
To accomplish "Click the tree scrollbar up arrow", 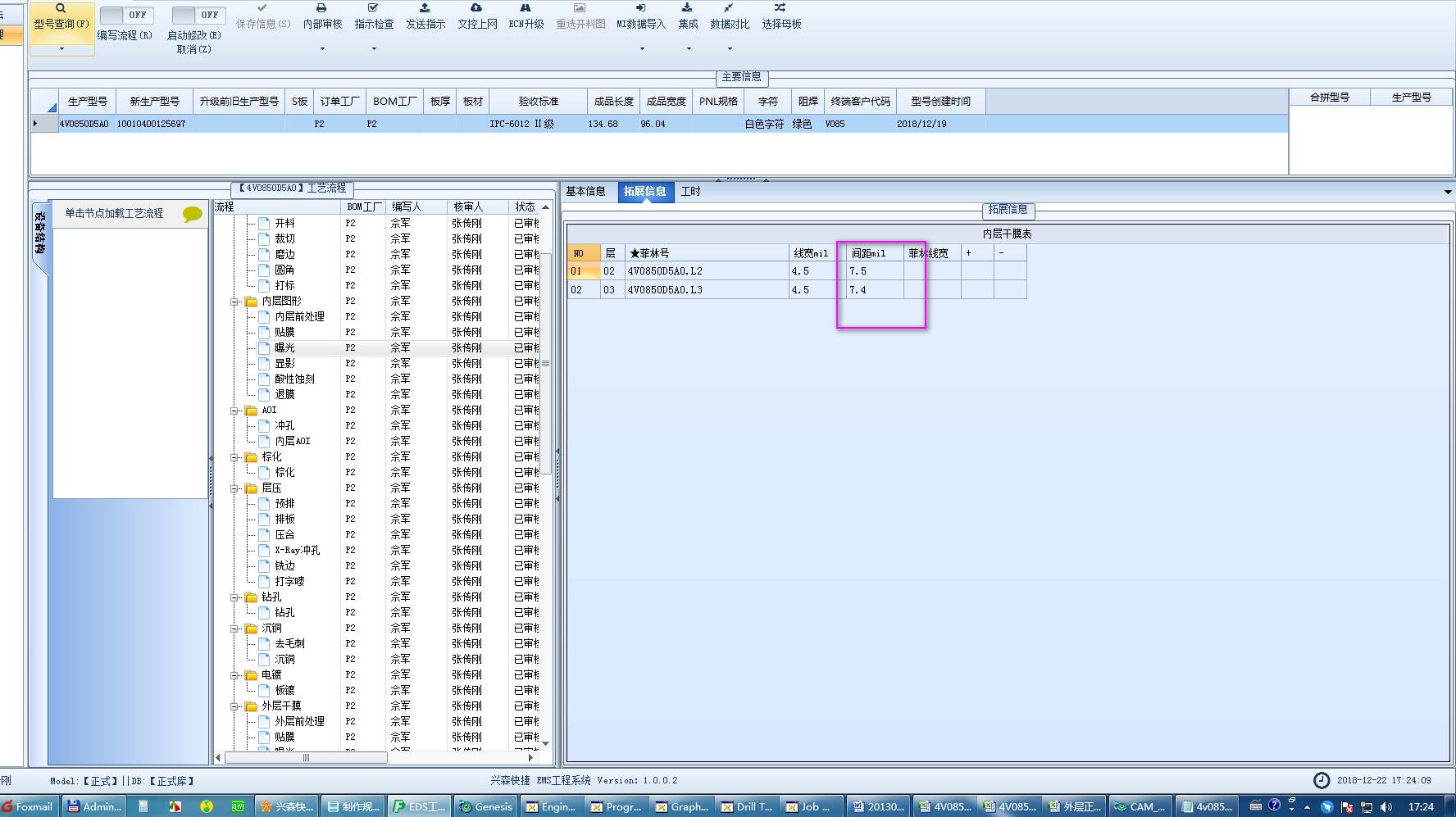I will (x=545, y=207).
